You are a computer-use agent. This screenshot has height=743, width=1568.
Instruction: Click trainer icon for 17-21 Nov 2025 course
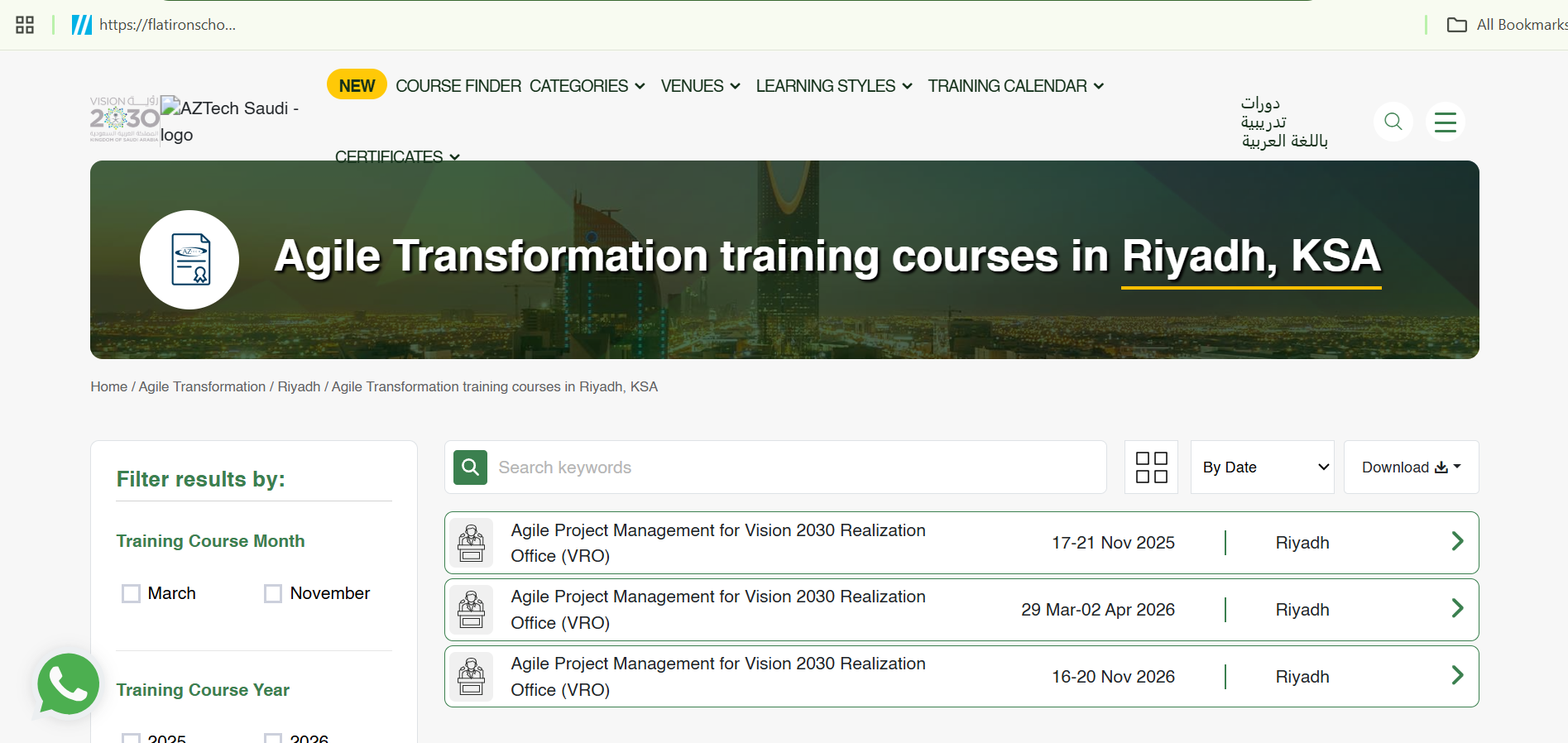[472, 543]
